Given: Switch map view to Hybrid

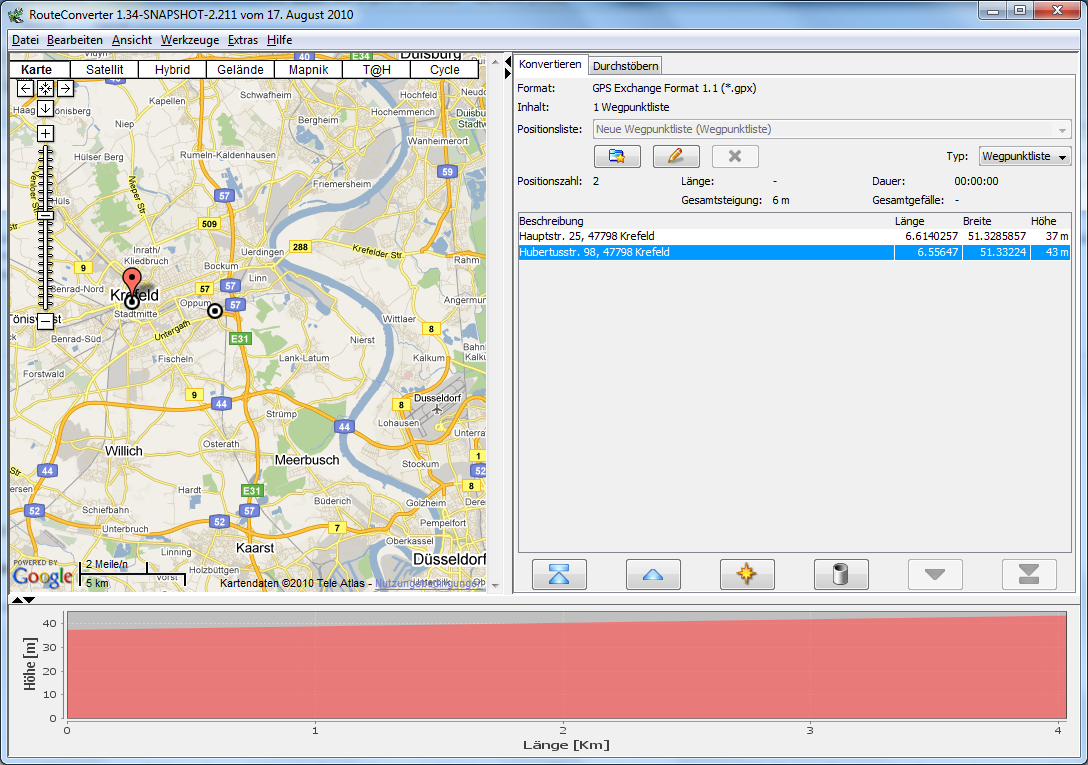Looking at the screenshot, I should pos(172,70).
